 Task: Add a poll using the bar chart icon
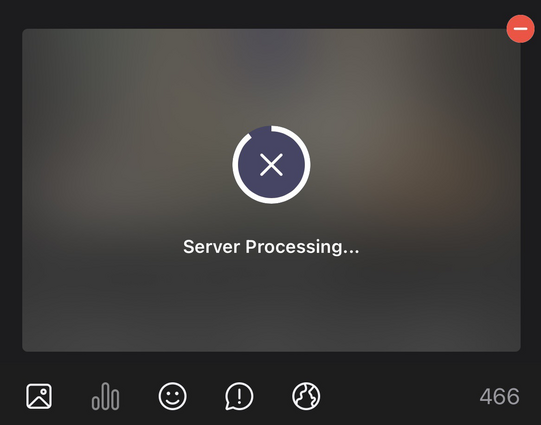click(106, 396)
